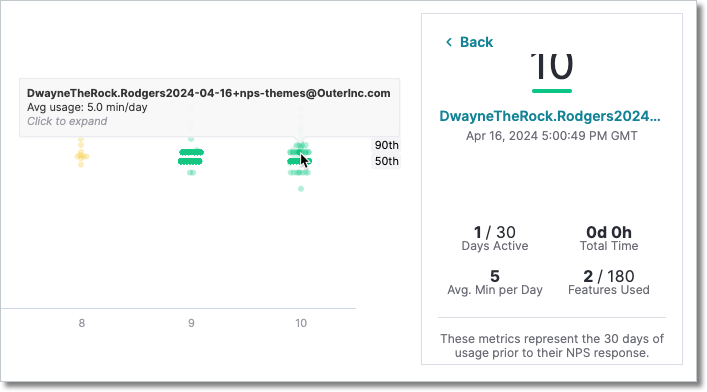Viewport: 707px width, 392px height.
Task: Click the score 10 axis label
Action: click(x=301, y=323)
